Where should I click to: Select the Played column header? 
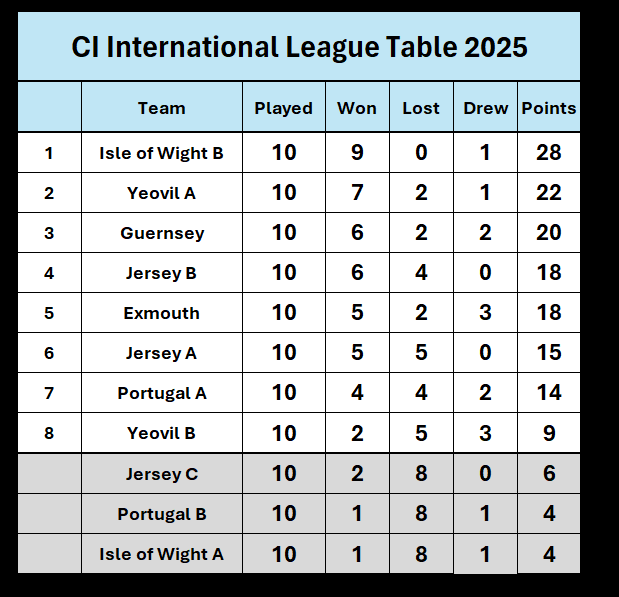283,108
